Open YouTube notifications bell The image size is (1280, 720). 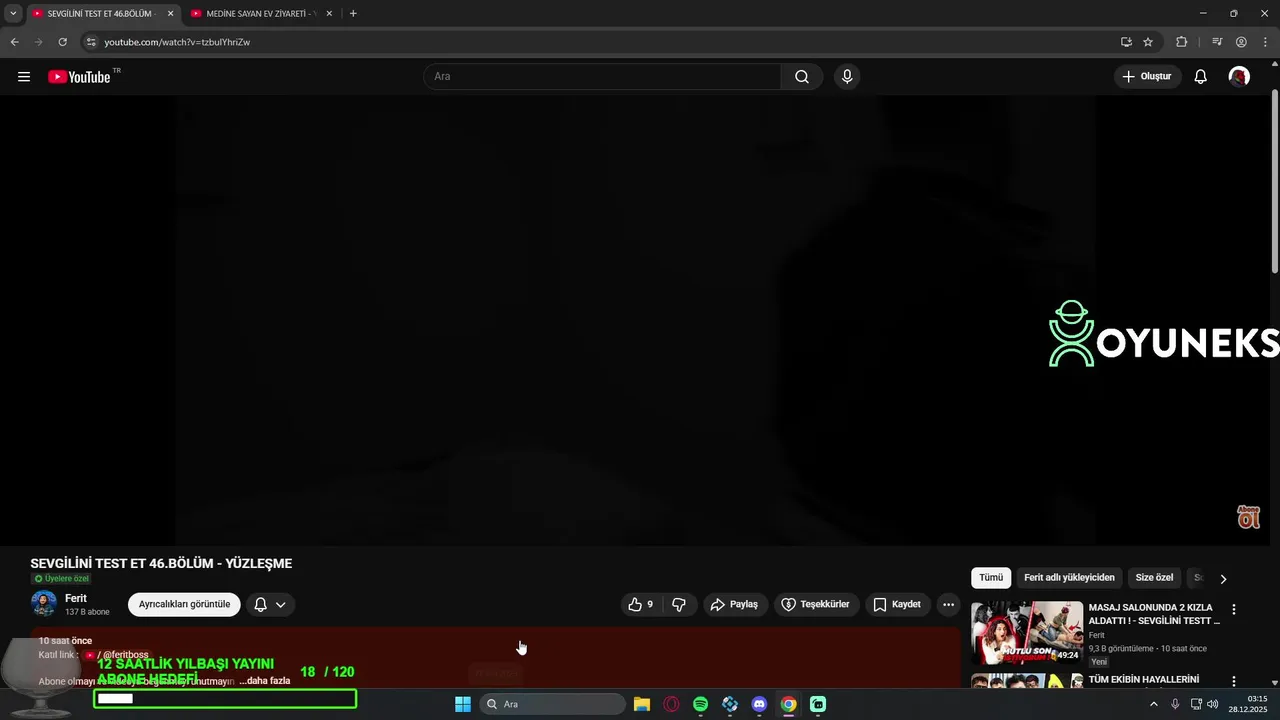1201,77
